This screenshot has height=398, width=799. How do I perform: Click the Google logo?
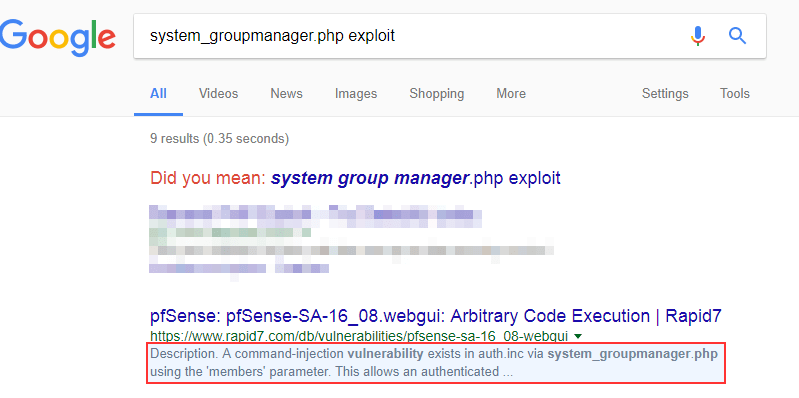coord(57,37)
